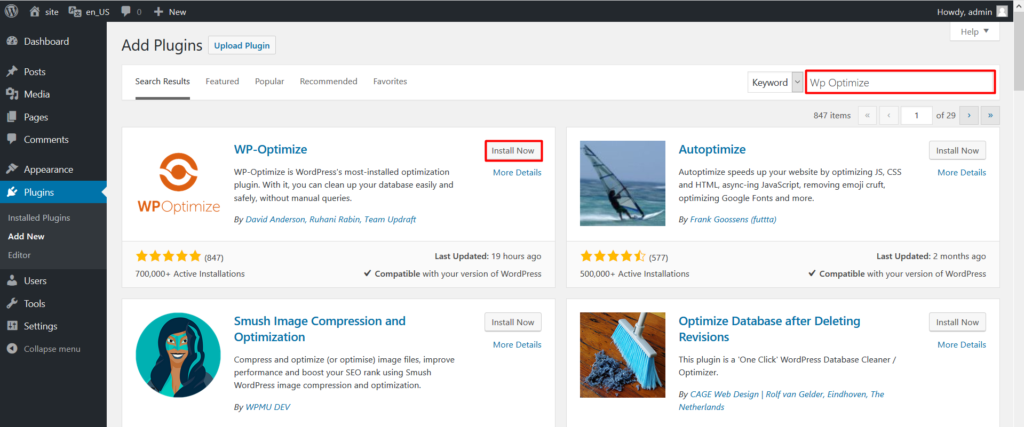Image resolution: width=1024 pixels, height=427 pixels.
Task: Install the Autoptimize plugin
Action: tap(957, 151)
